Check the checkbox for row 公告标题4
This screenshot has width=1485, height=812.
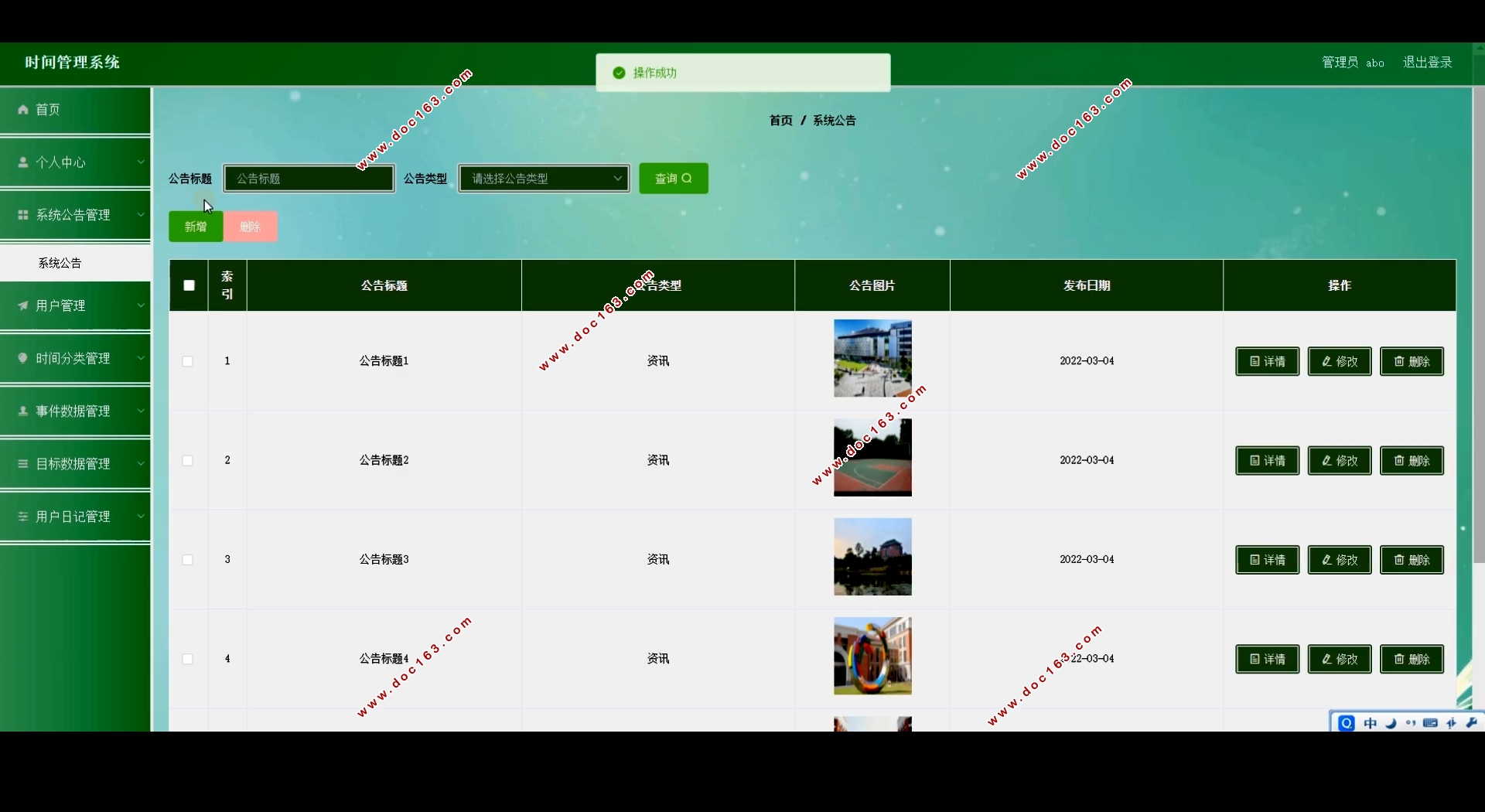[x=188, y=660]
